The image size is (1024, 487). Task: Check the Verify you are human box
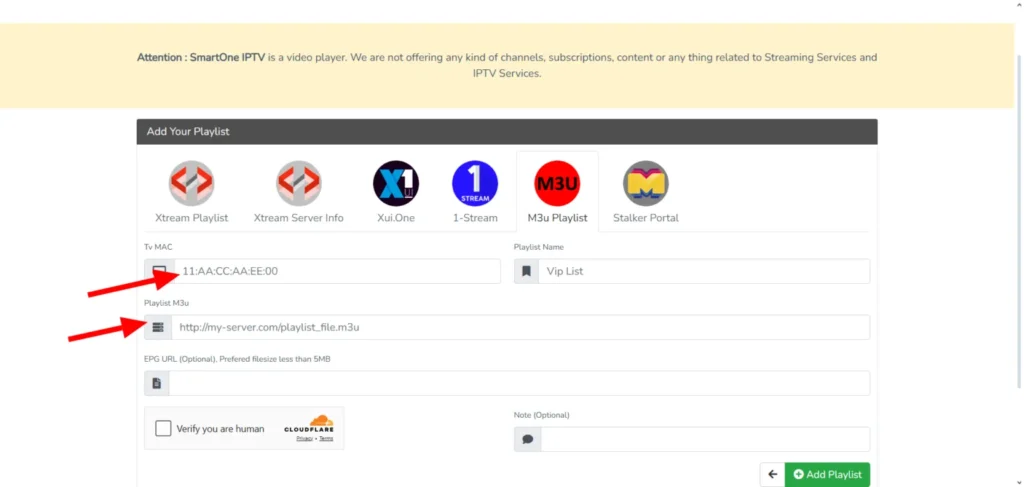pyautogui.click(x=163, y=429)
